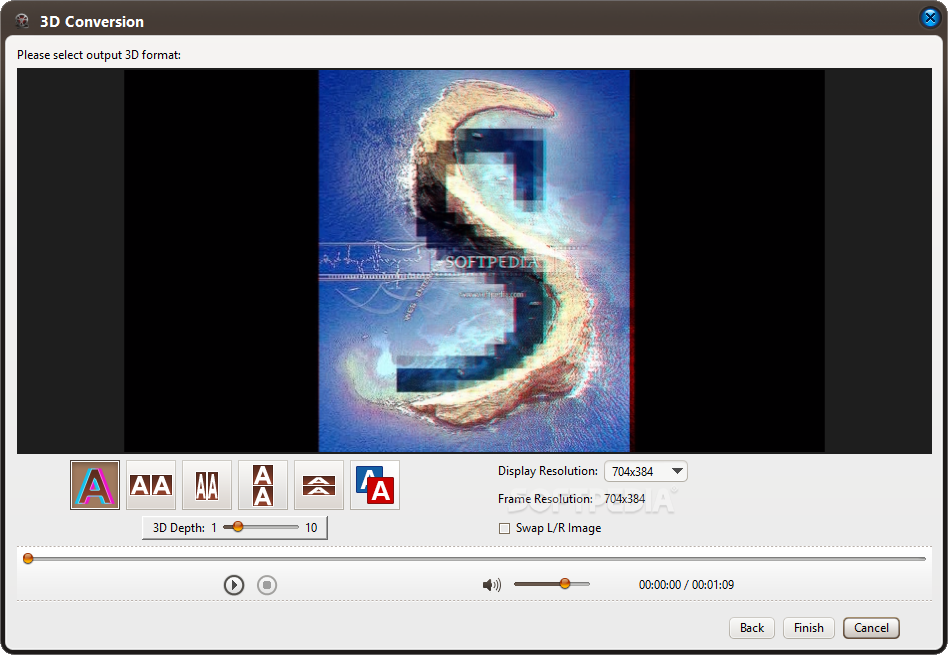Select the Top and Bottom half height format icon
This screenshot has height=655, width=948.
tap(319, 485)
